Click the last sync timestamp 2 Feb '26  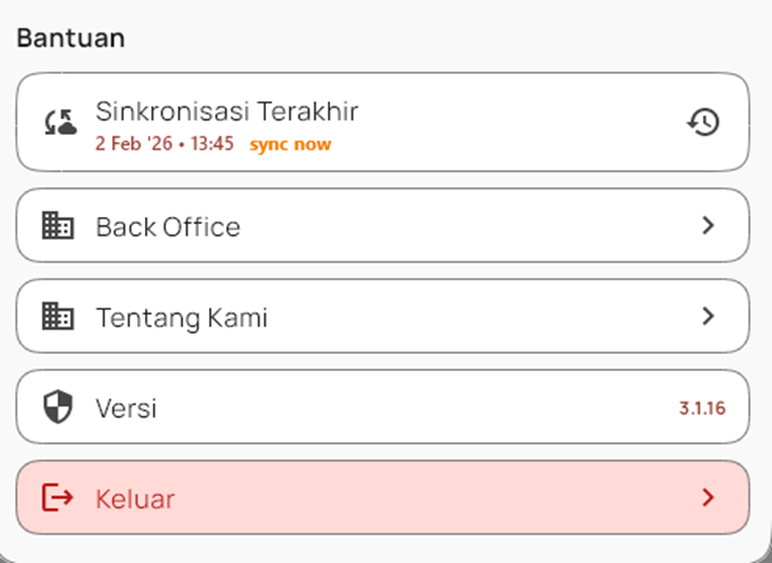pos(164,144)
